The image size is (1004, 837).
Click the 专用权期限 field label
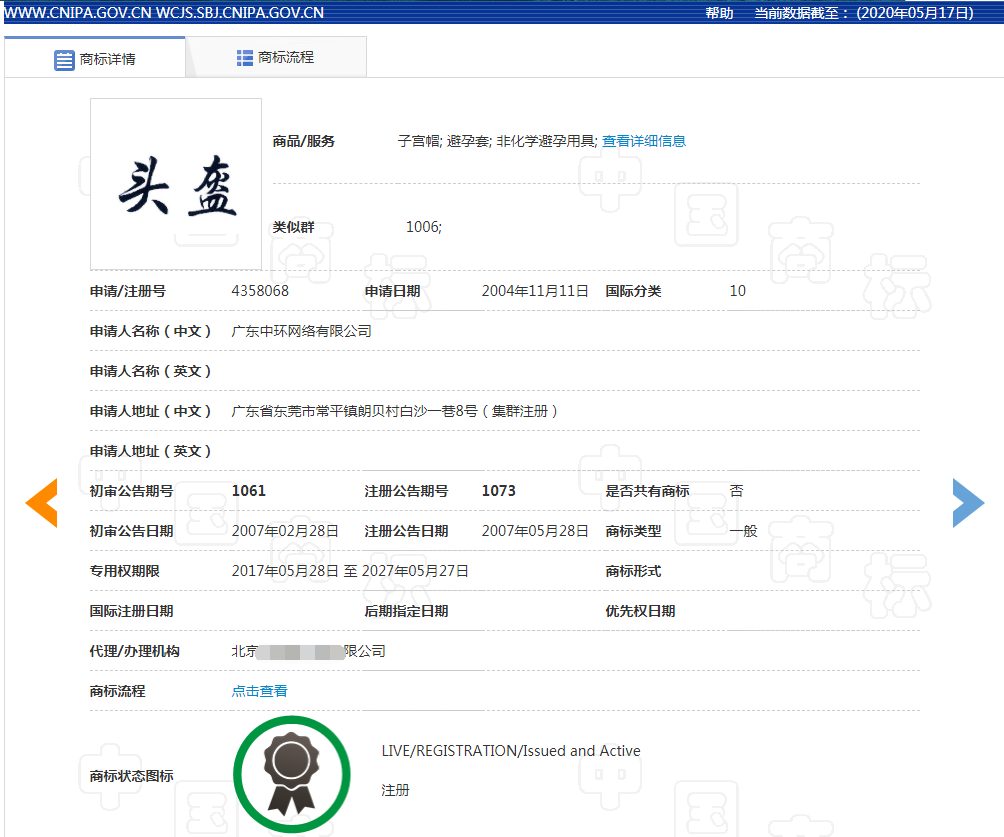click(x=124, y=571)
